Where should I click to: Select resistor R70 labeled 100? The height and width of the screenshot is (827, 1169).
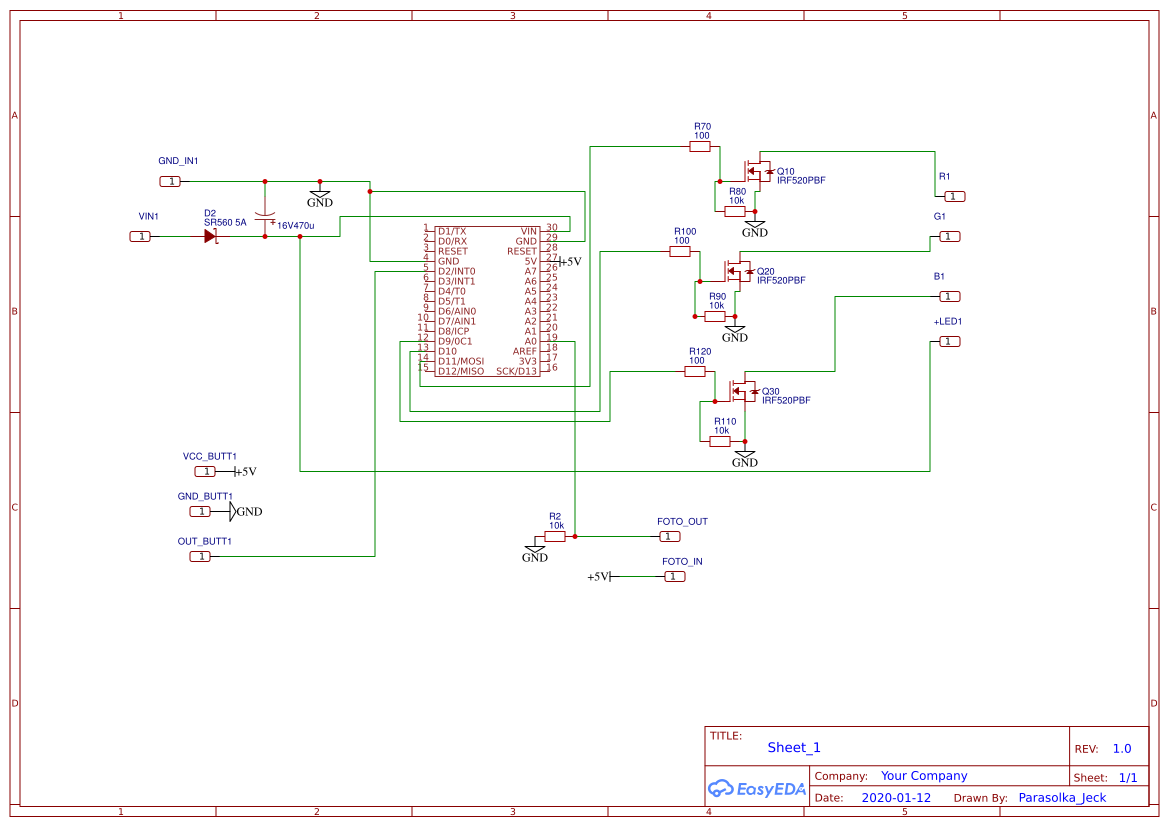tap(700, 145)
